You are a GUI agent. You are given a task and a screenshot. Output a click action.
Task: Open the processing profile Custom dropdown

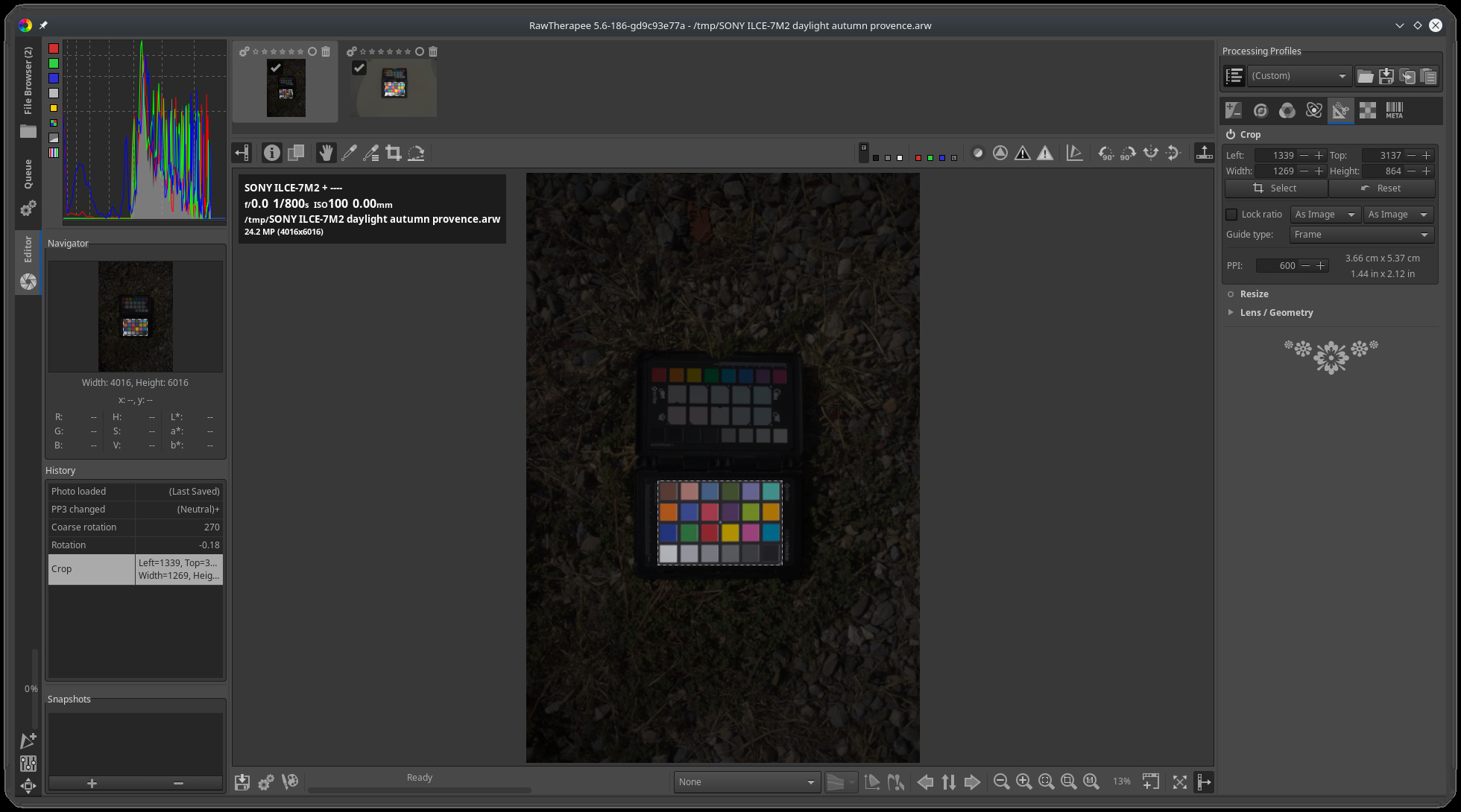pyautogui.click(x=1299, y=76)
